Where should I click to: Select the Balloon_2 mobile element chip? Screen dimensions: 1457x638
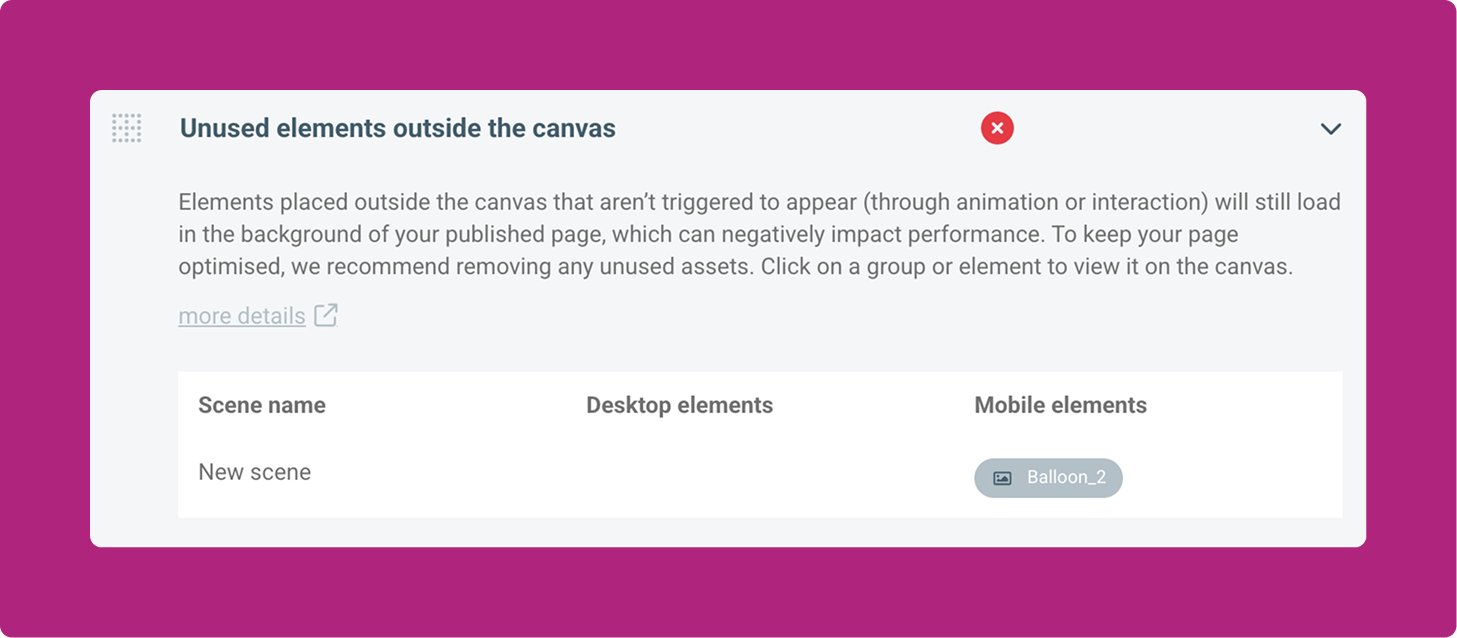tap(1048, 478)
